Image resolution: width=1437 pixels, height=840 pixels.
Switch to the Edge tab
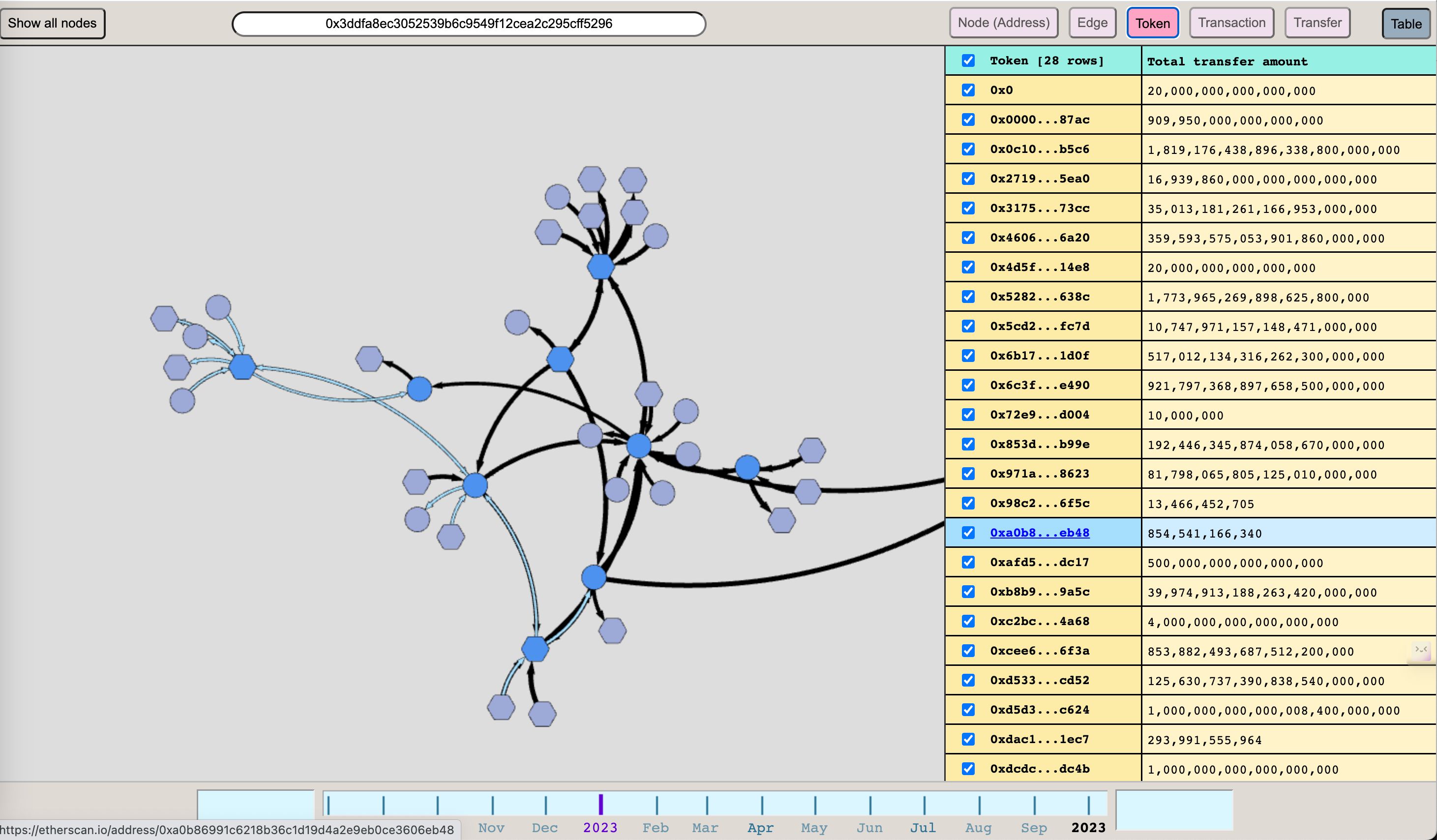(1092, 23)
